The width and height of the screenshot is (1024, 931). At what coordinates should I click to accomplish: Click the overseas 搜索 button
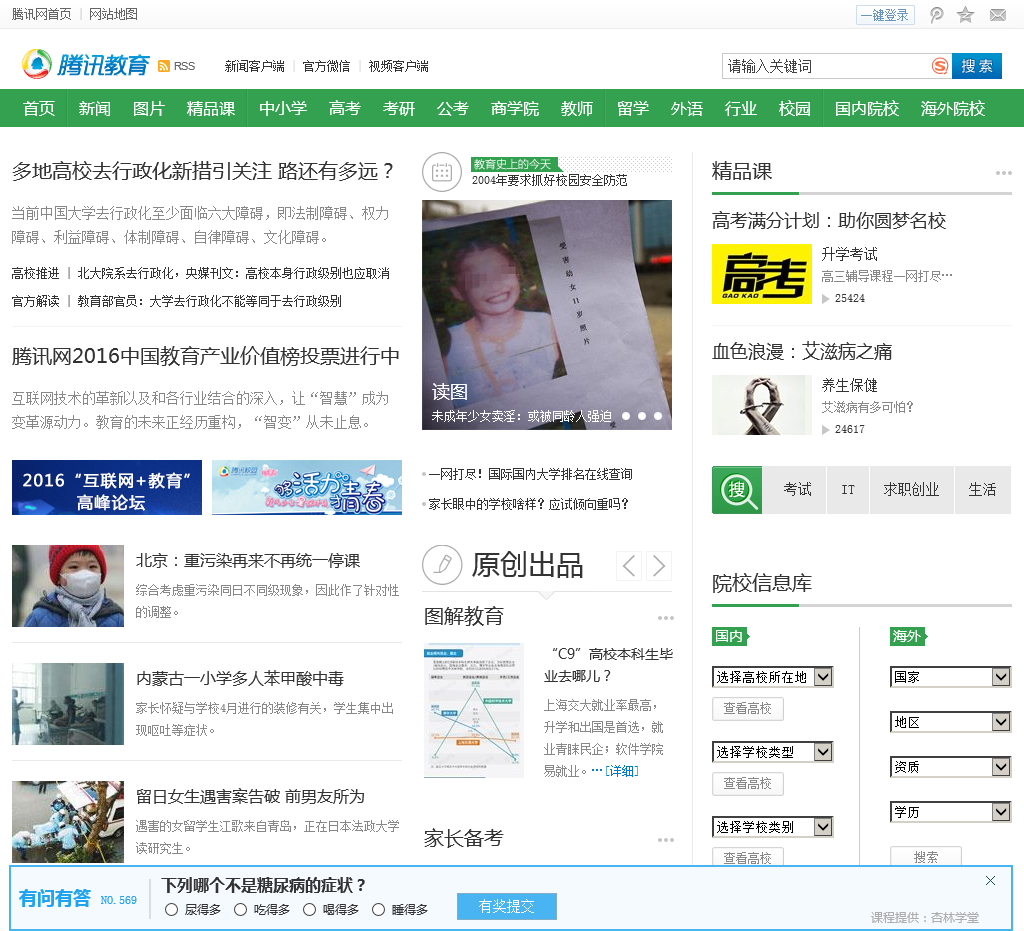coord(925,857)
